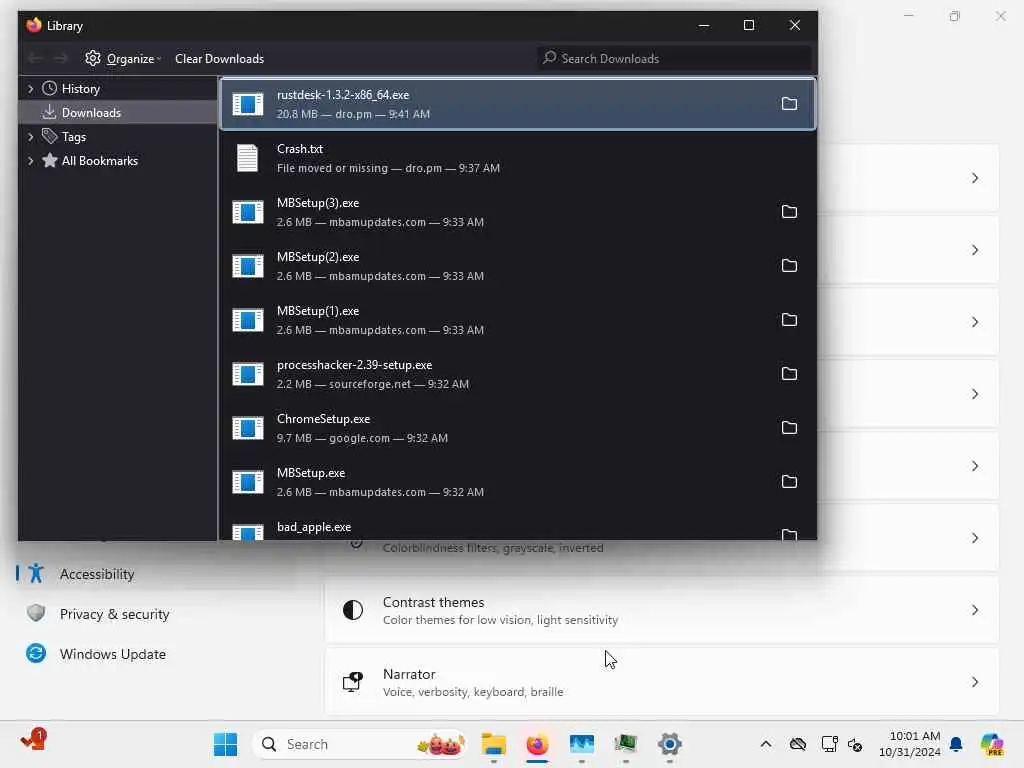Click the History clock icon
Image resolution: width=1024 pixels, height=768 pixels.
pyautogui.click(x=50, y=88)
